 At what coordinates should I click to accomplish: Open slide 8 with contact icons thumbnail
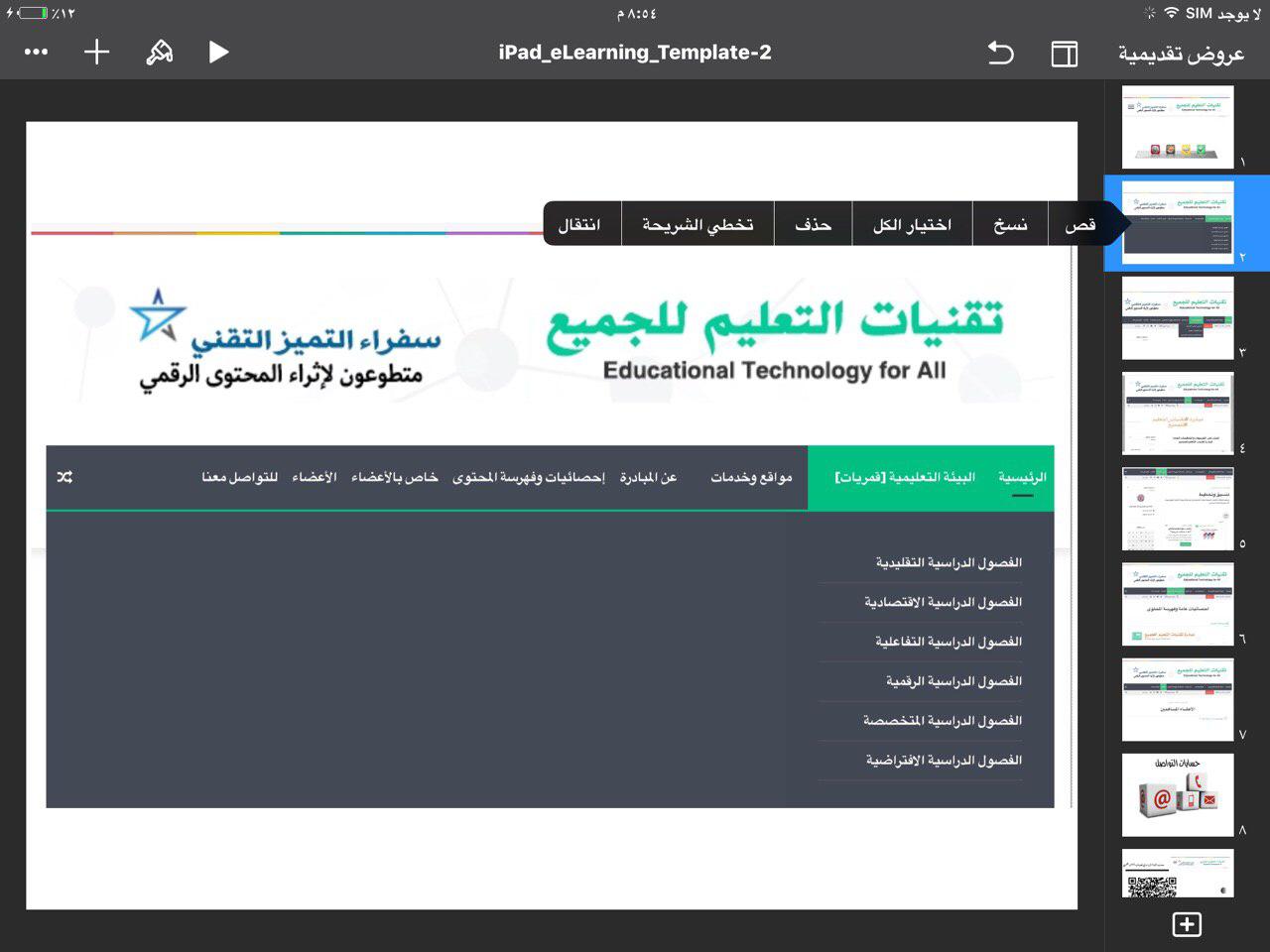tap(1178, 794)
